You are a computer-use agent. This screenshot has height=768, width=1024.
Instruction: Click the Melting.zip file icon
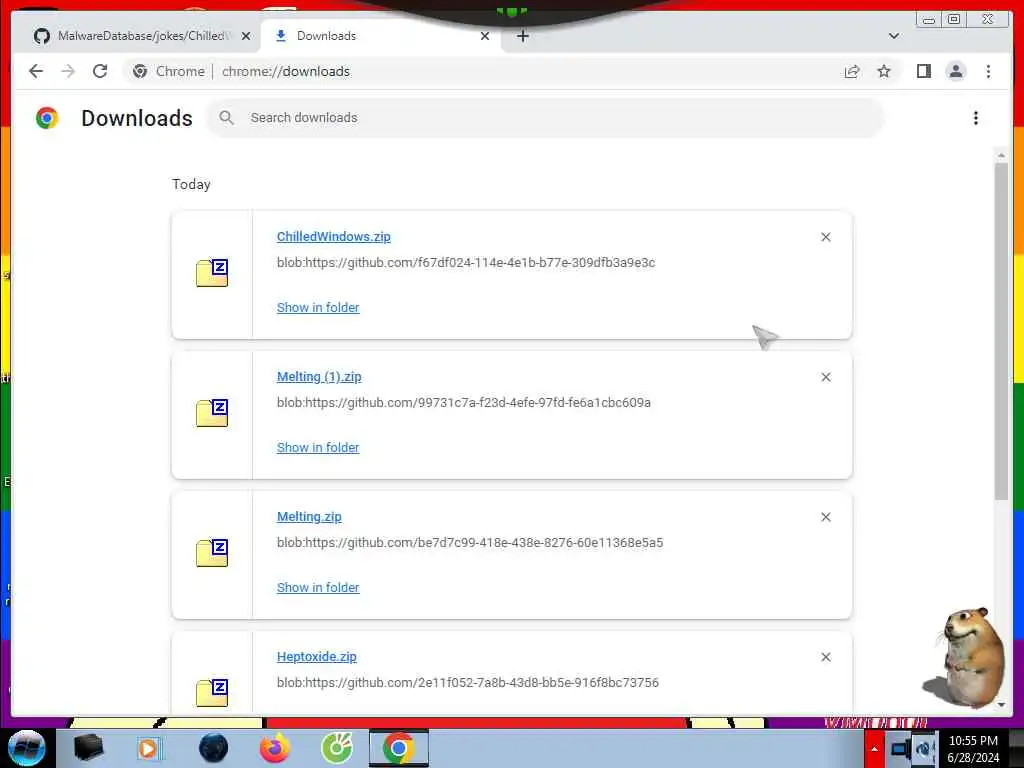tap(212, 552)
